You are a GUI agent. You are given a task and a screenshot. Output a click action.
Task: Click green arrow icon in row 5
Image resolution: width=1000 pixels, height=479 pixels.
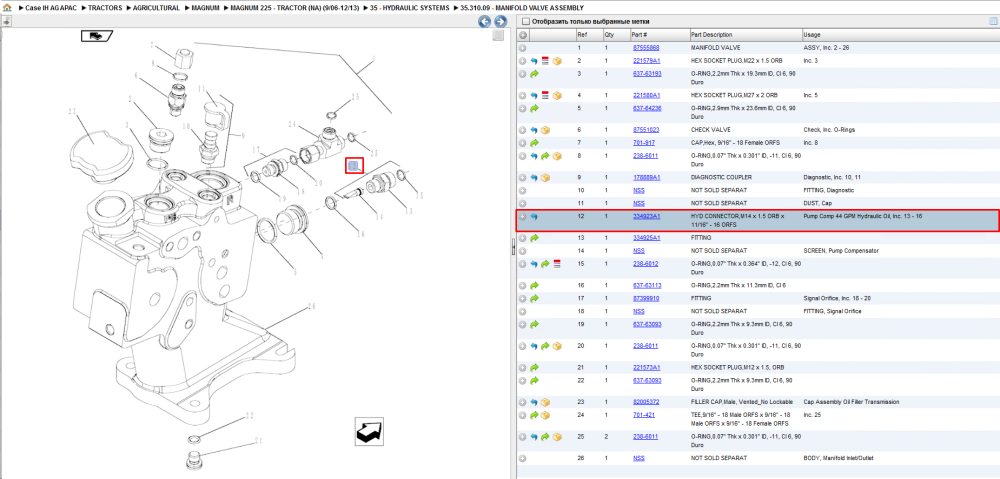pyautogui.click(x=534, y=108)
